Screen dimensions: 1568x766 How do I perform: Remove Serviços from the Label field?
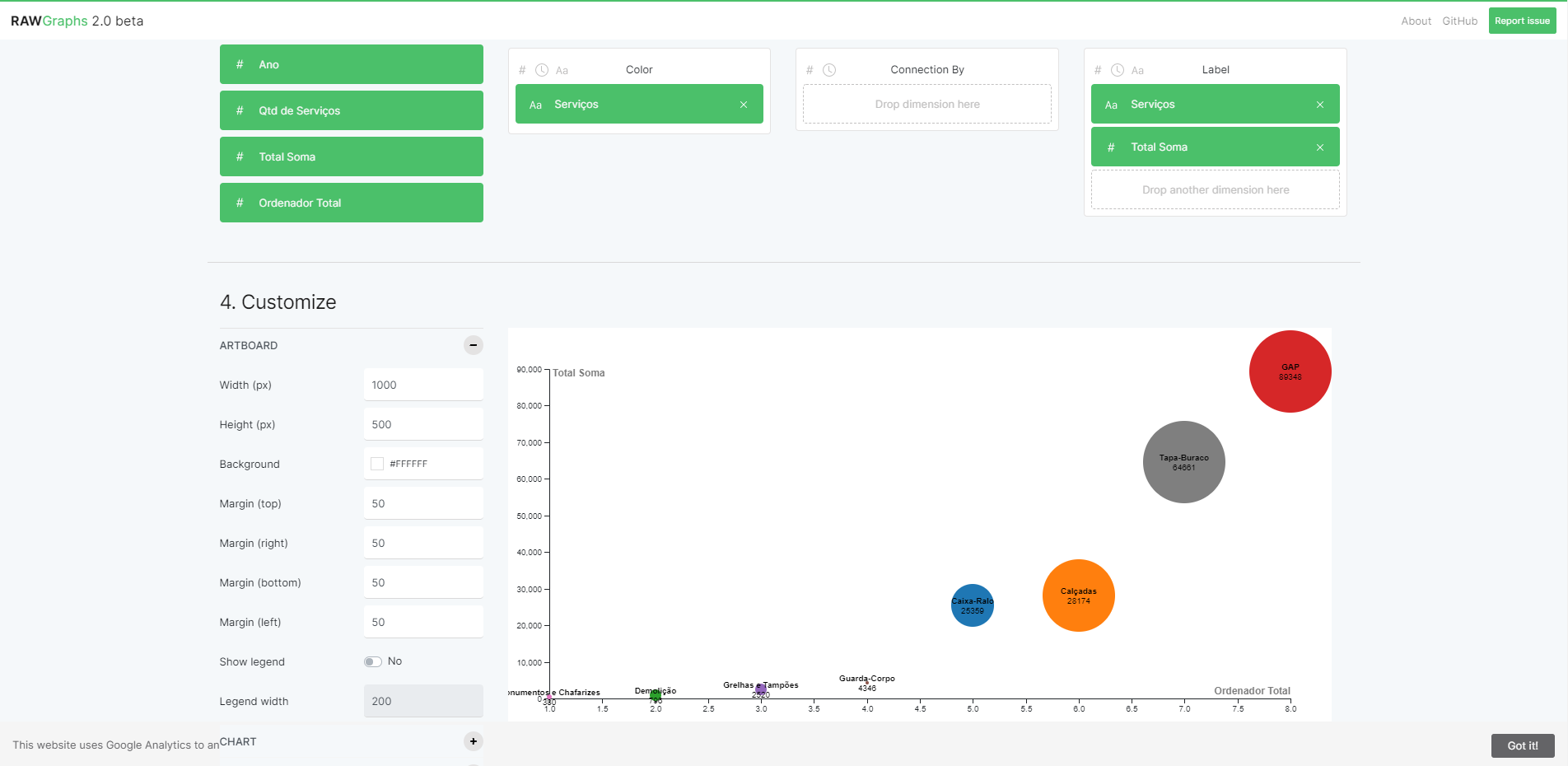[x=1320, y=105]
